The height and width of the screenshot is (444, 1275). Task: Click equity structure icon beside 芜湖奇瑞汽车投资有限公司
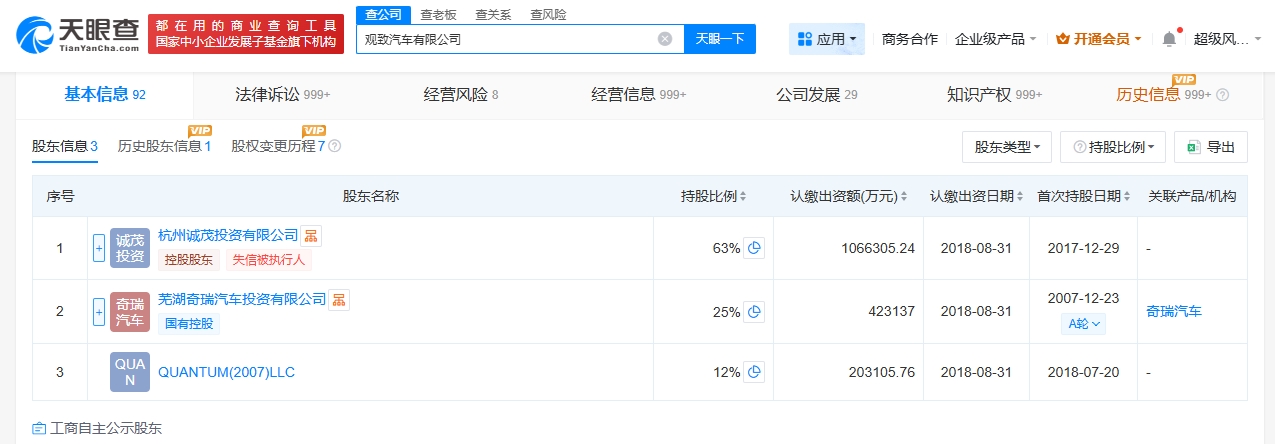tap(340, 299)
